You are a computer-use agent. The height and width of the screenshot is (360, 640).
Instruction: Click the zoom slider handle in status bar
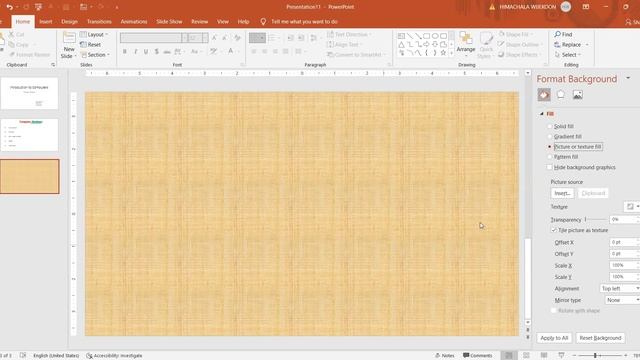click(595, 356)
